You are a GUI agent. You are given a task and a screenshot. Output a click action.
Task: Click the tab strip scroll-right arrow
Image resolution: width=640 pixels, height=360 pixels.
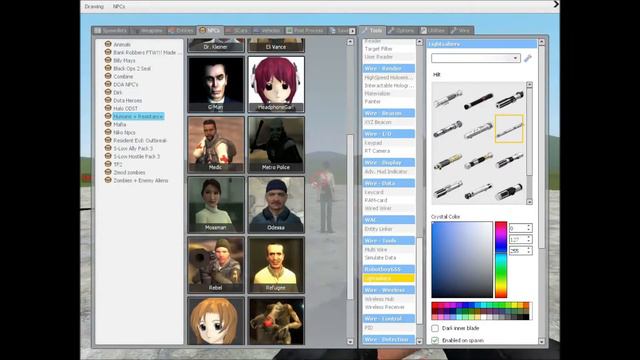(352, 31)
